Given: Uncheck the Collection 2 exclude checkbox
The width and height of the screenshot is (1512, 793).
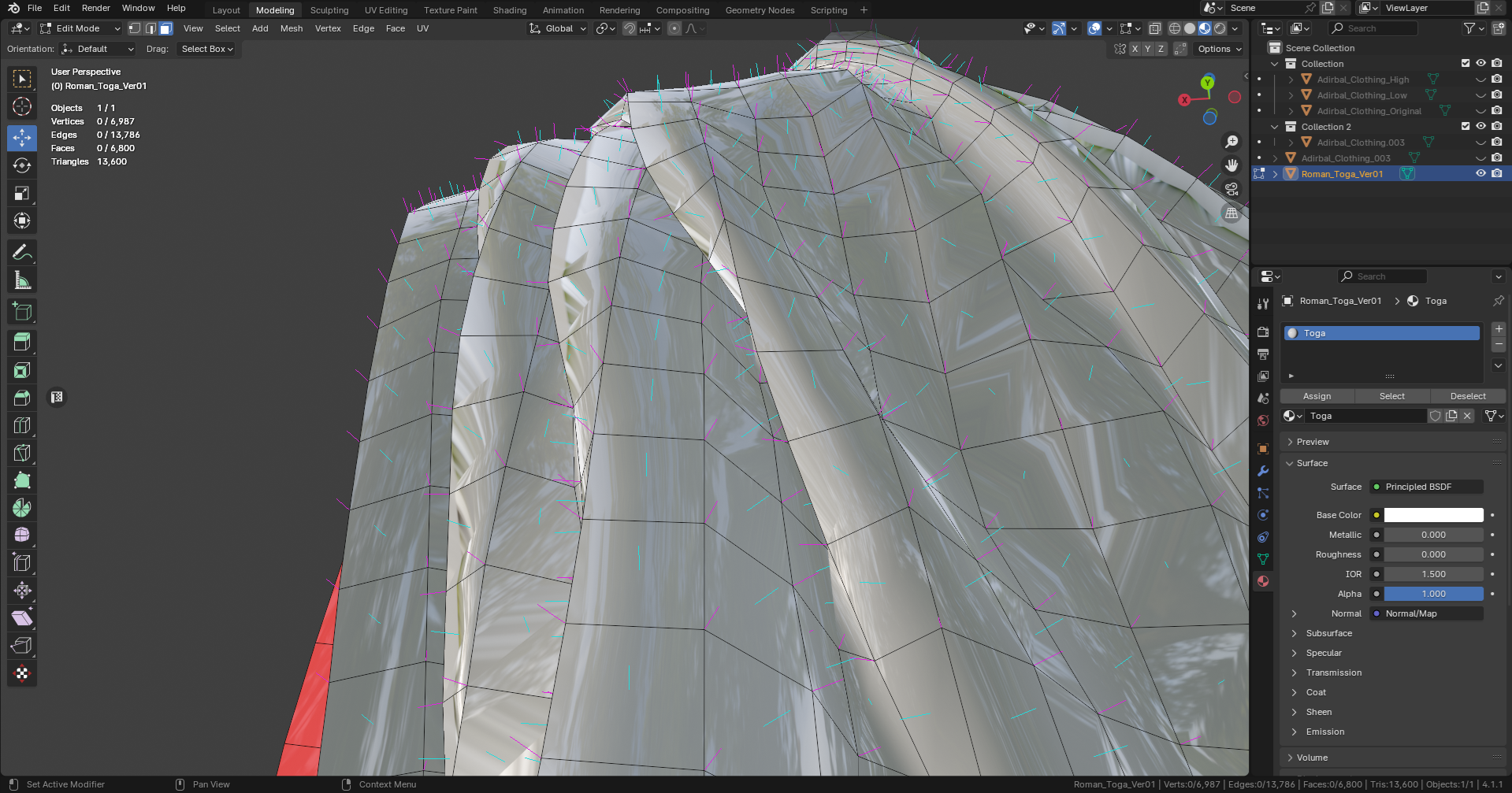Looking at the screenshot, I should [x=1466, y=126].
